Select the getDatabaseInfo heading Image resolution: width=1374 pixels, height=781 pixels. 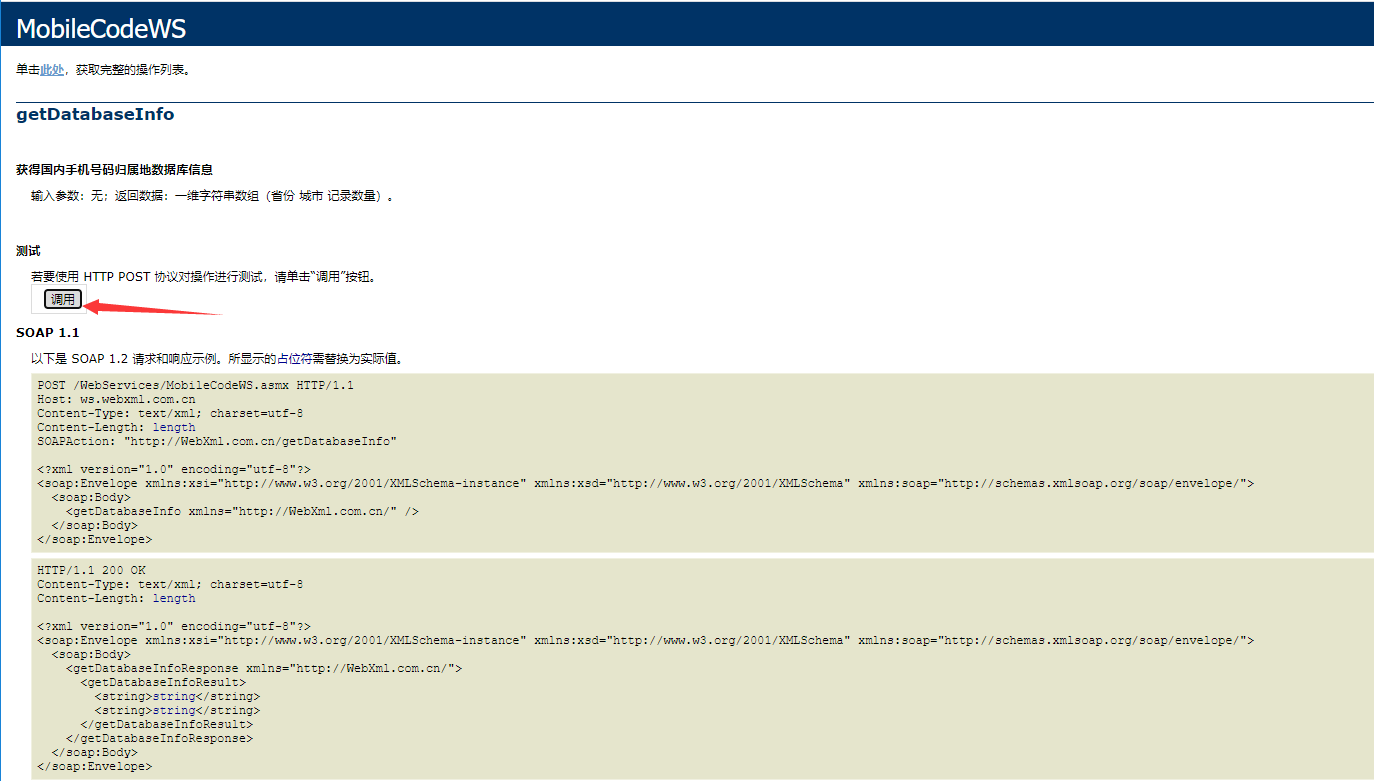coord(94,114)
